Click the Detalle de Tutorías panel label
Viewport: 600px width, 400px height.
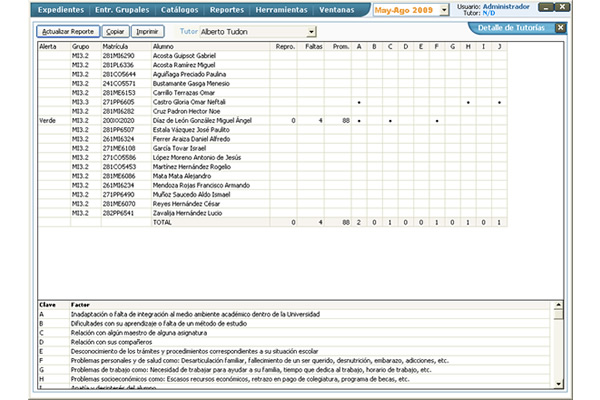click(511, 28)
